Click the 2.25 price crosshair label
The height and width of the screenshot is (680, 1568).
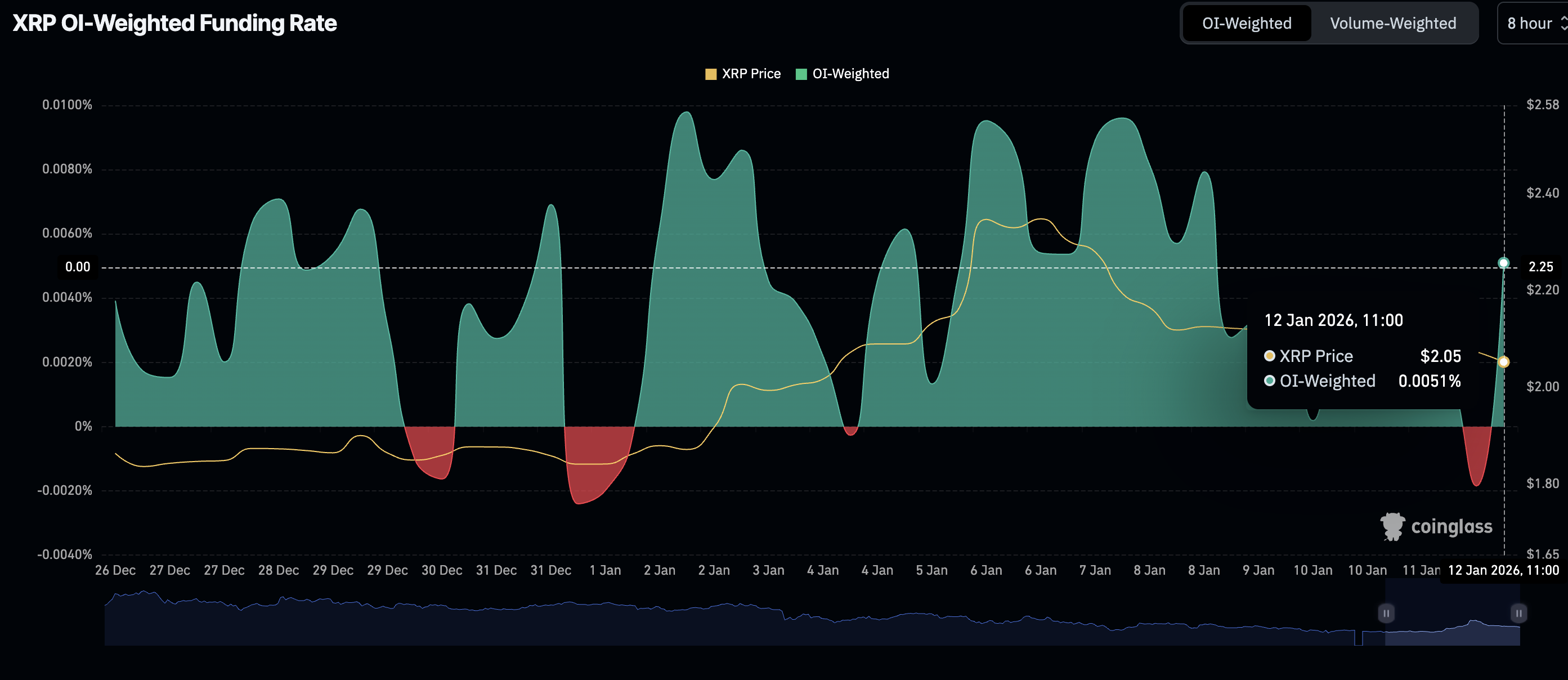click(x=1540, y=267)
